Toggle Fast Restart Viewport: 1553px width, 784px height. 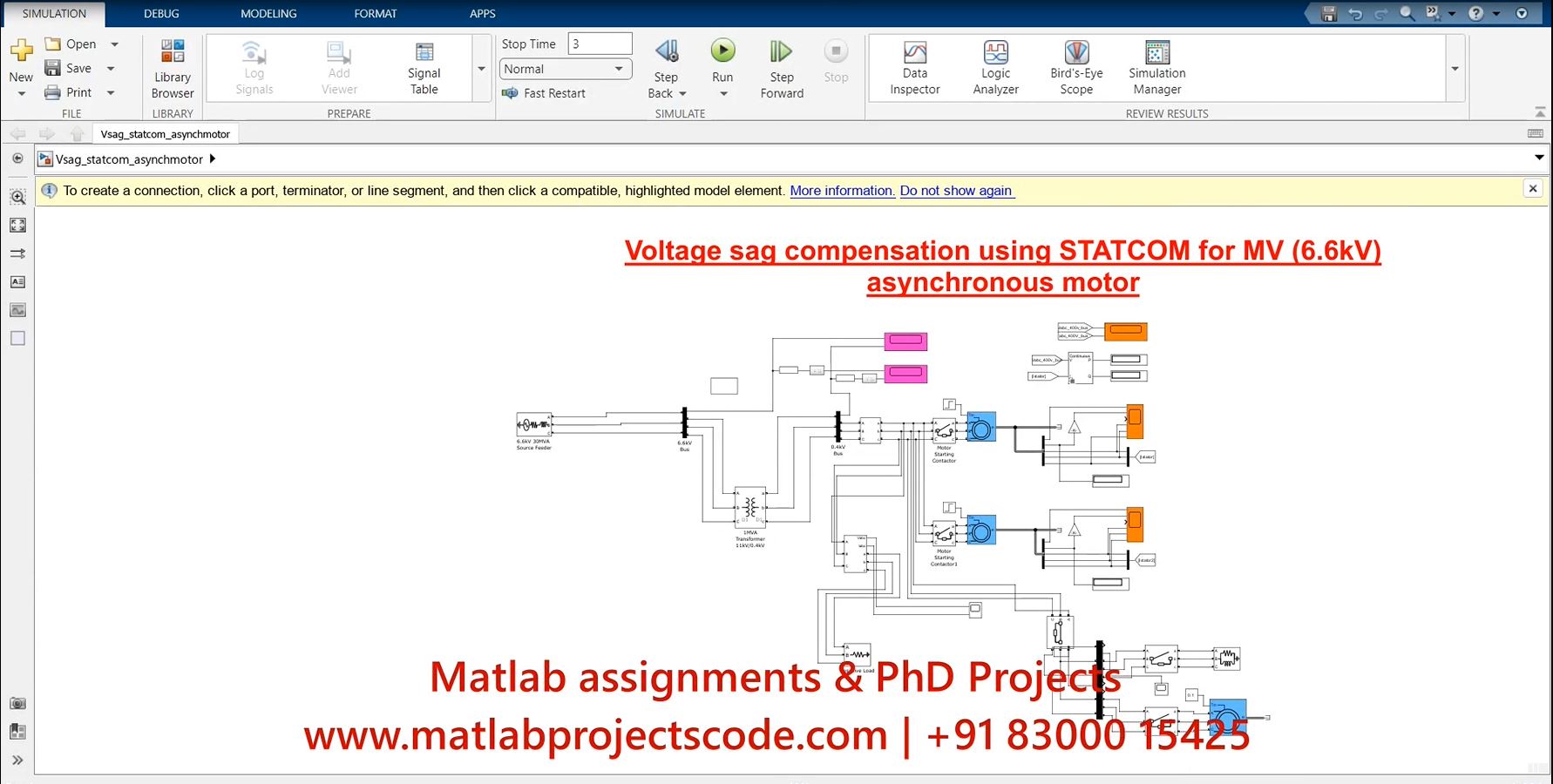click(x=544, y=93)
